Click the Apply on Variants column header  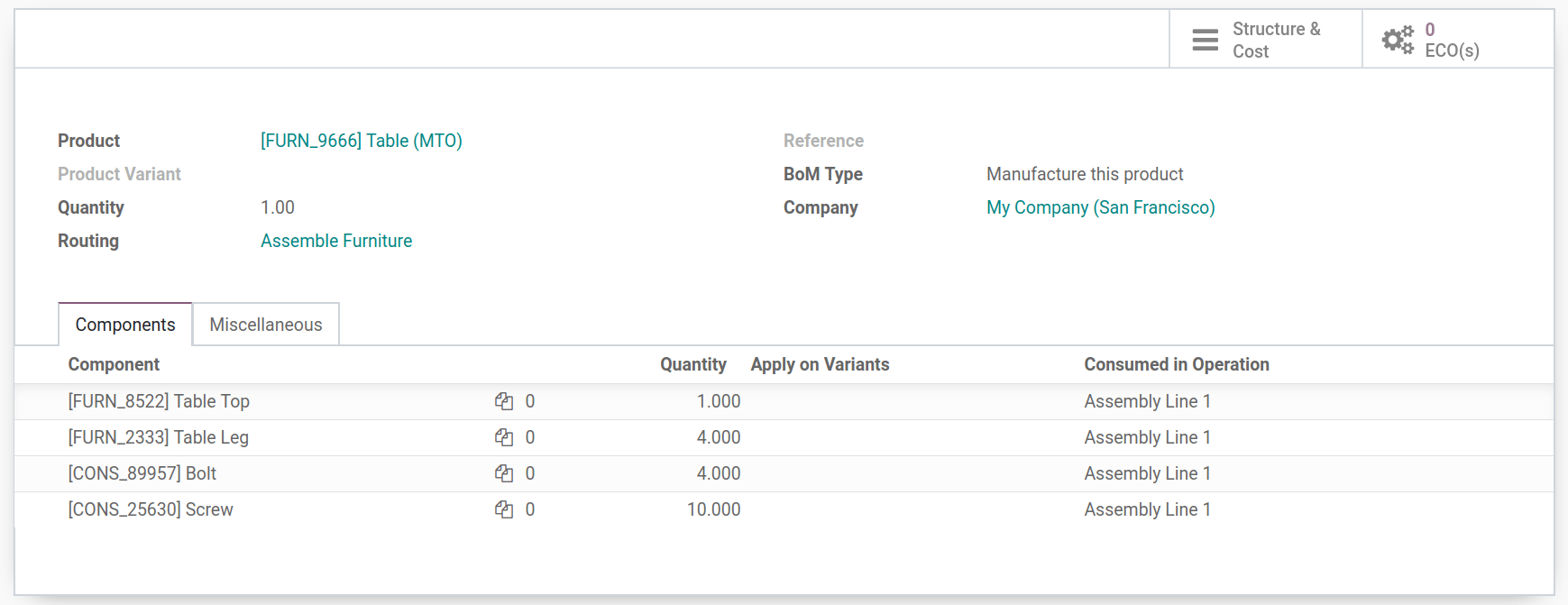[x=820, y=364]
